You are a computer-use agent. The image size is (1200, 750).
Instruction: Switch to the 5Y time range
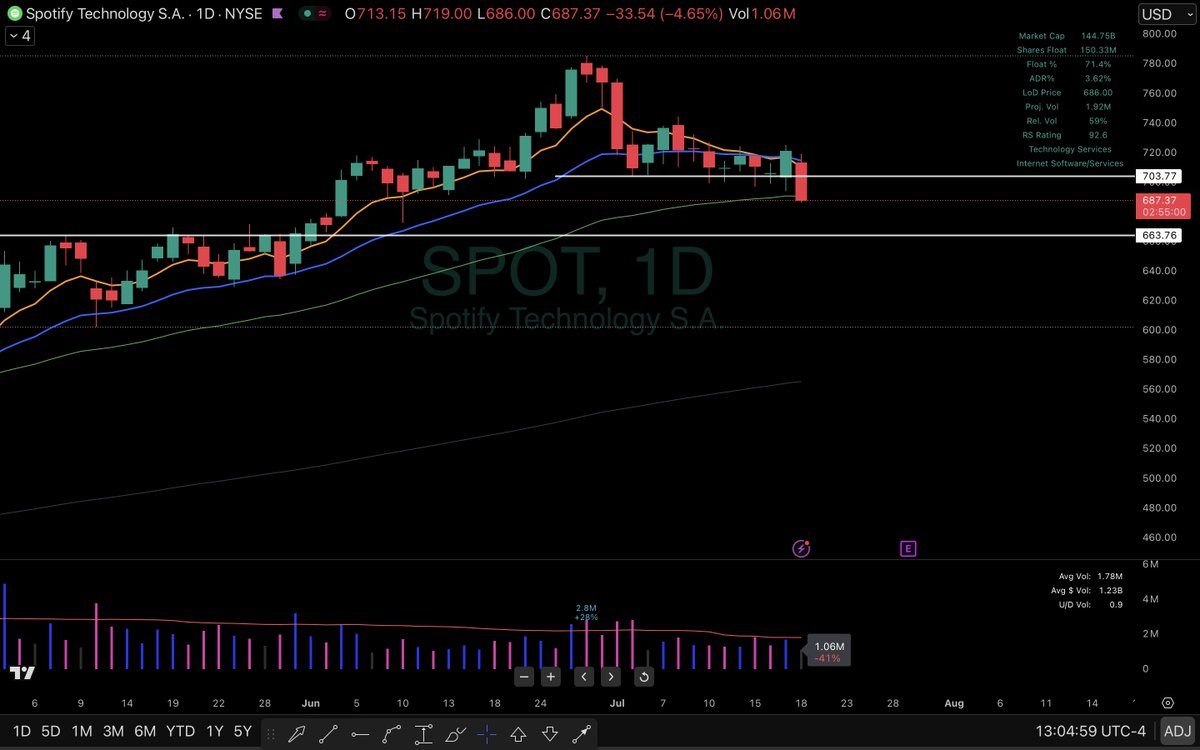(x=243, y=733)
